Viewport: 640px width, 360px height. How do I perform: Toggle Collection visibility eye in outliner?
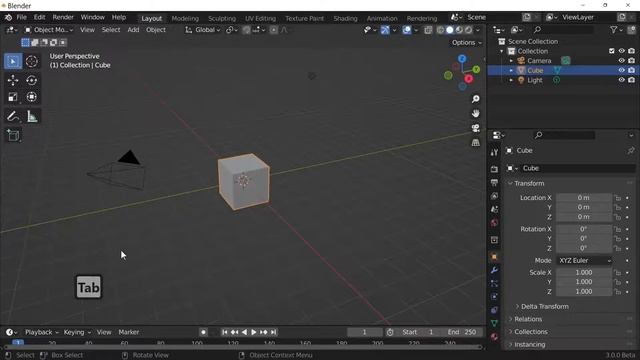click(621, 51)
